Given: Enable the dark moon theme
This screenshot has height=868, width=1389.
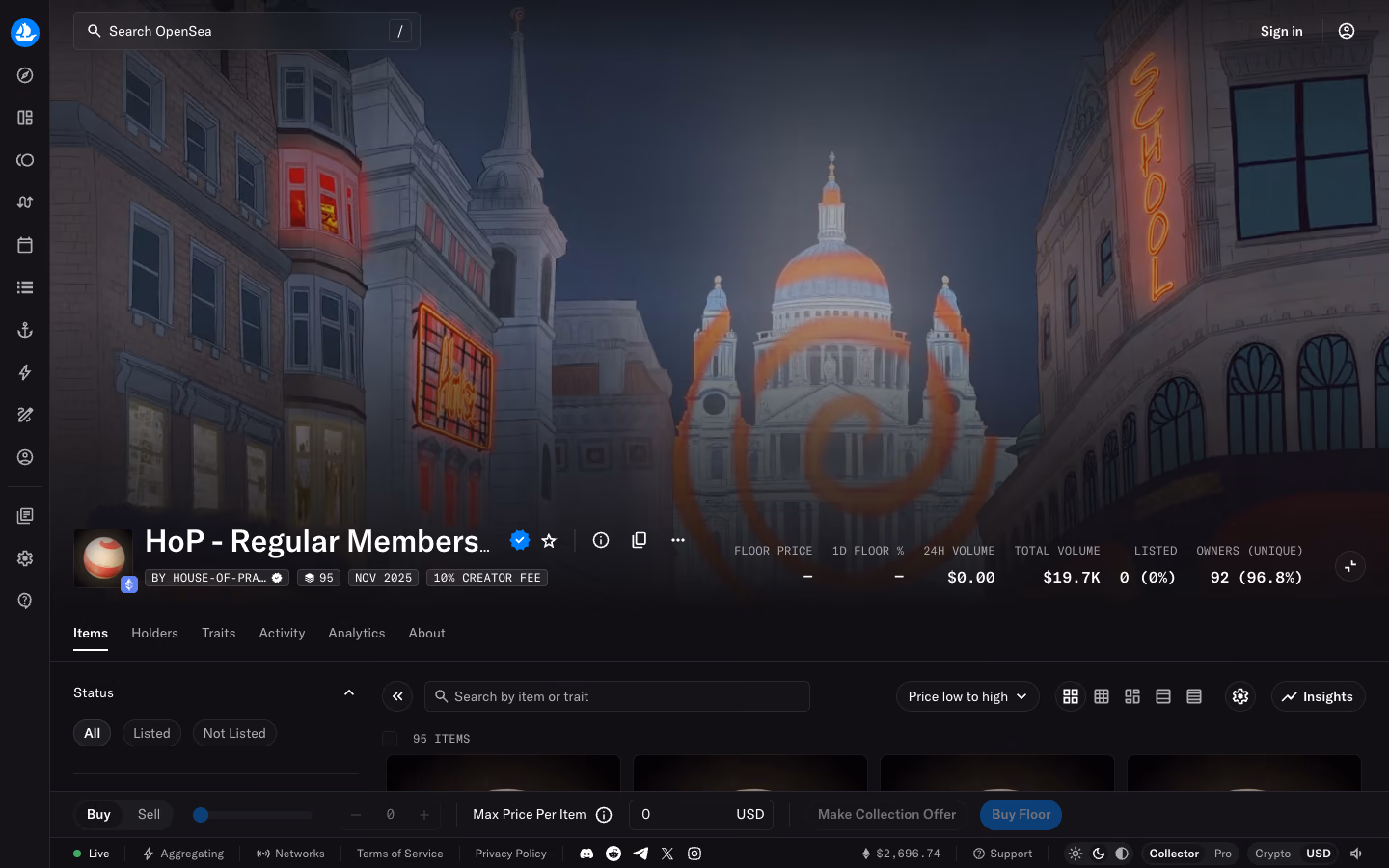Looking at the screenshot, I should tap(1099, 854).
